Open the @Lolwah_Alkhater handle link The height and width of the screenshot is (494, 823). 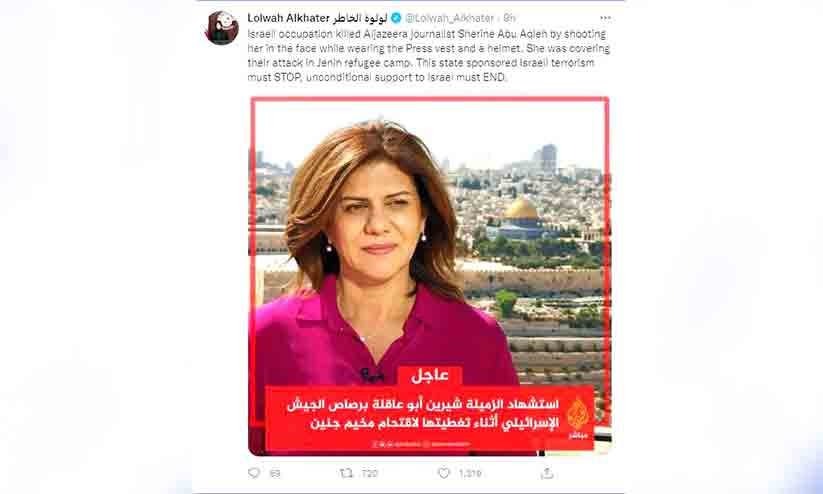click(x=450, y=18)
